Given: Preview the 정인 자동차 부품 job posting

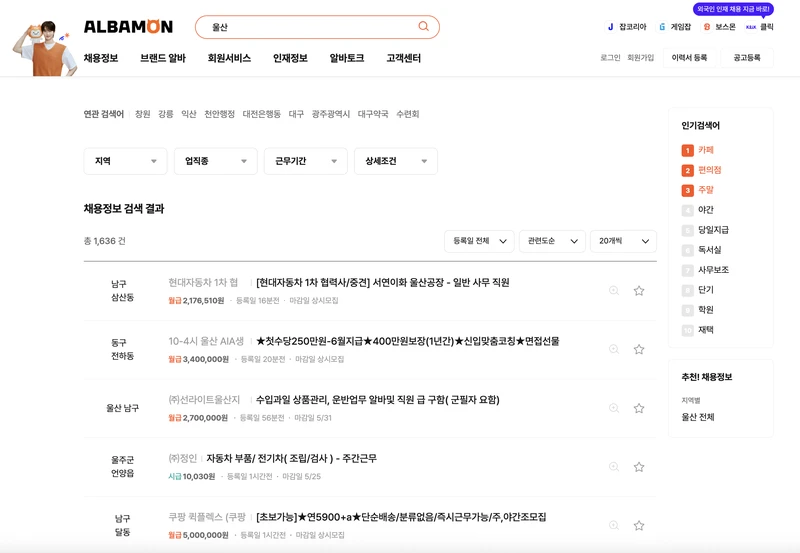Looking at the screenshot, I should coord(614,467).
